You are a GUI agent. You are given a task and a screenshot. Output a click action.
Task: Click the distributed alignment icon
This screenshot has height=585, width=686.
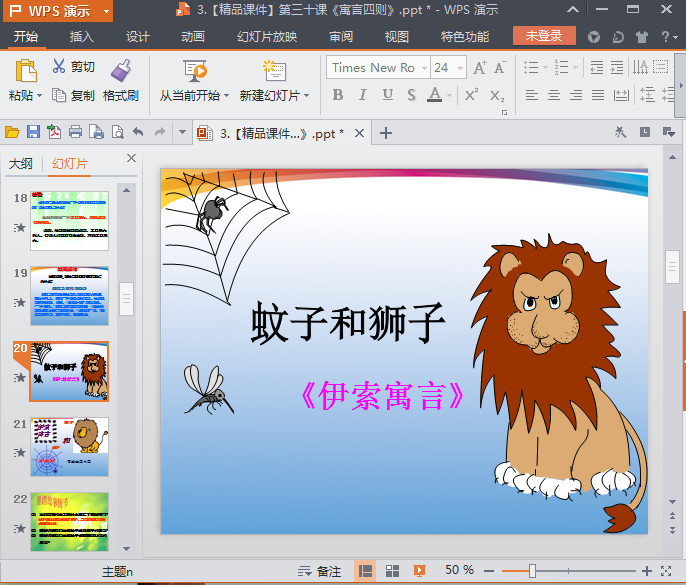[621, 95]
